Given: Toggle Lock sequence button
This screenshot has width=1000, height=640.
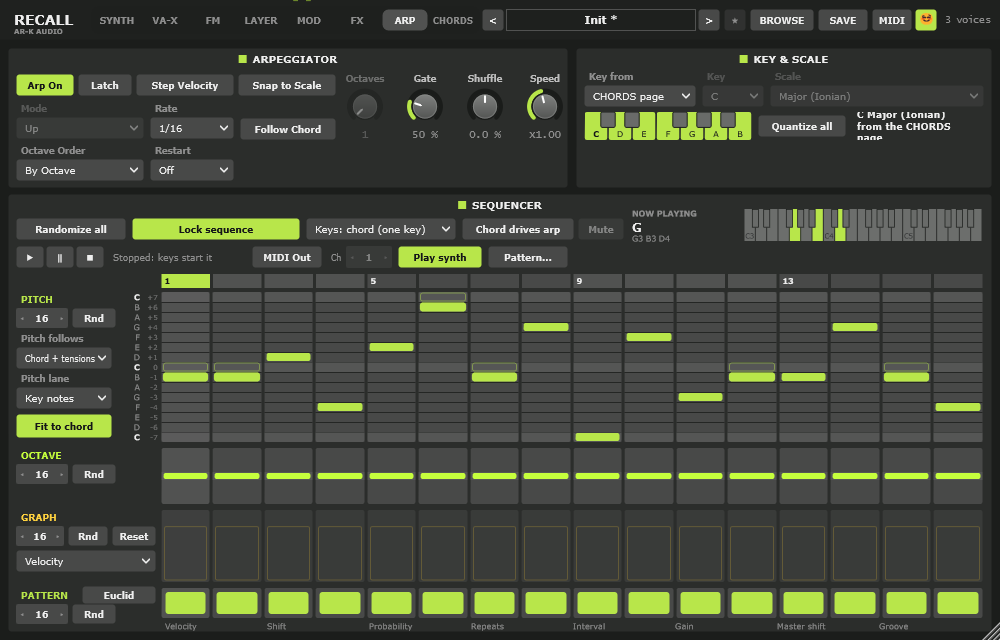Looking at the screenshot, I should 216,229.
